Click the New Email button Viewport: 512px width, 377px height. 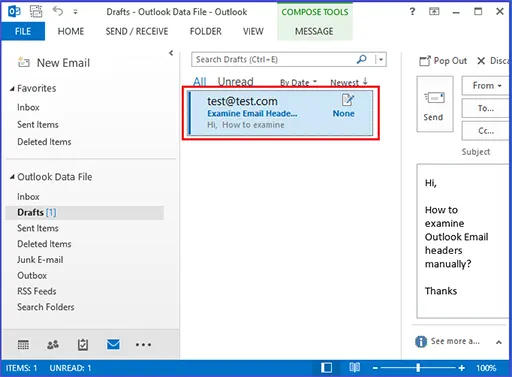(54, 63)
